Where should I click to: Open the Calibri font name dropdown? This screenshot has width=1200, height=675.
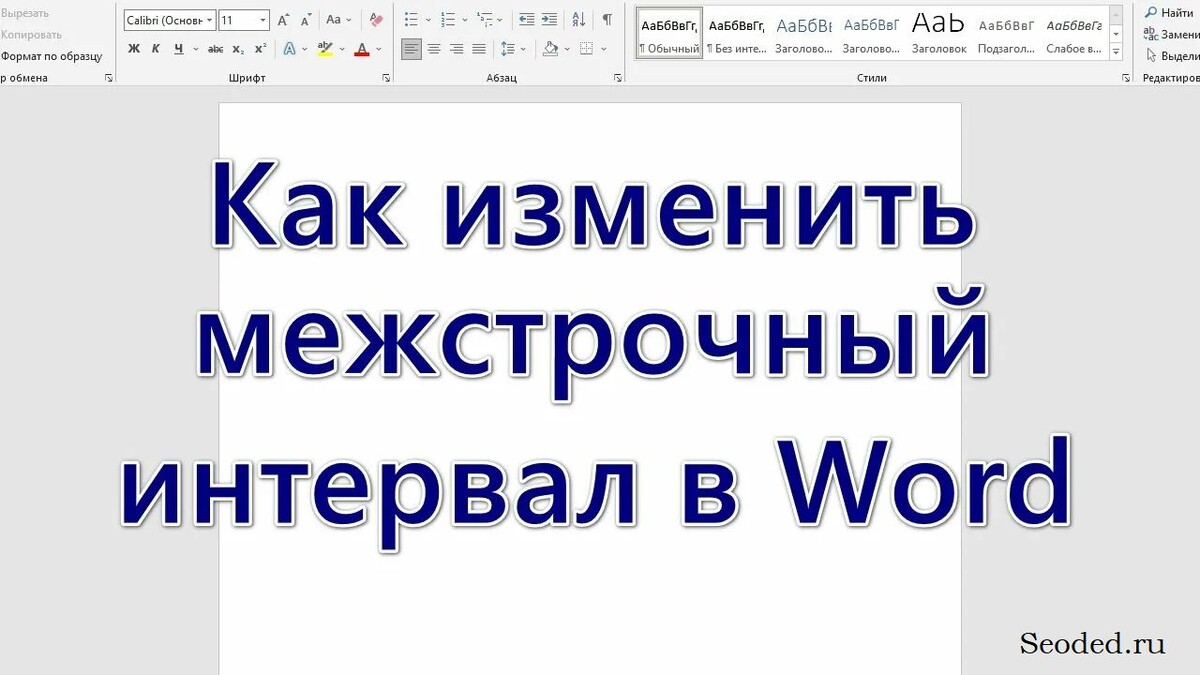click(x=210, y=20)
